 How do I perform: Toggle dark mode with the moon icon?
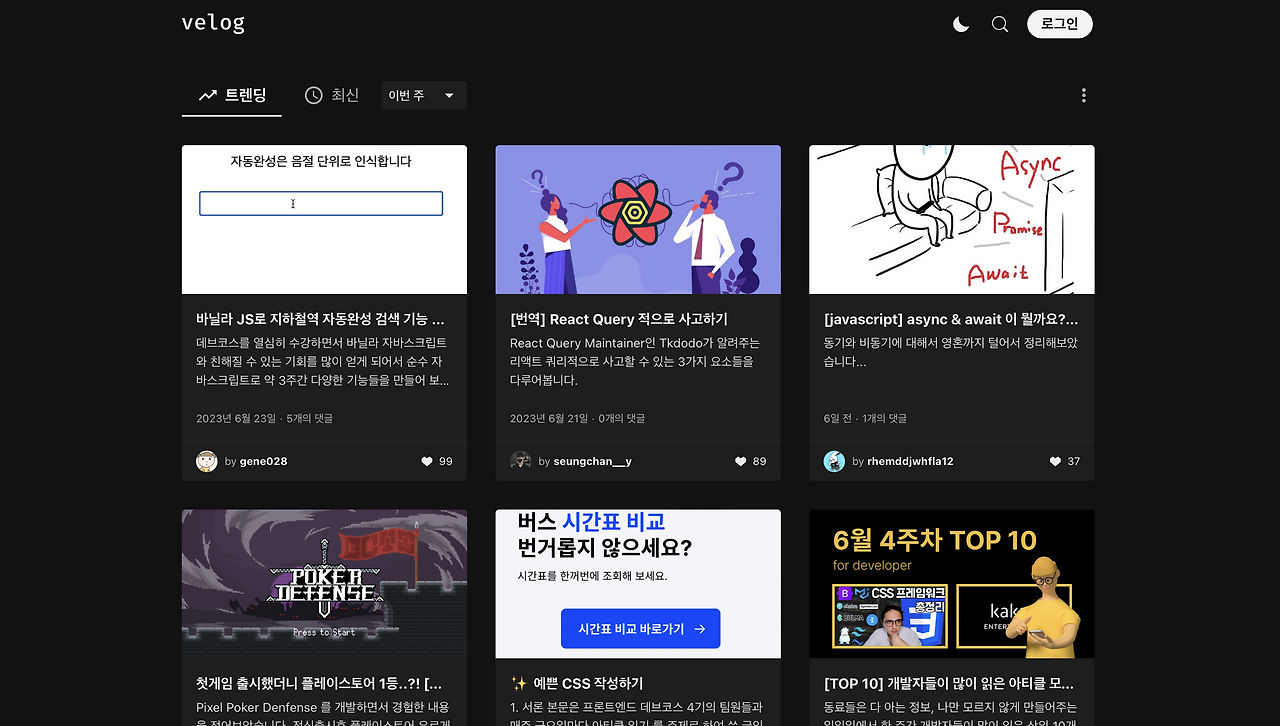960,23
